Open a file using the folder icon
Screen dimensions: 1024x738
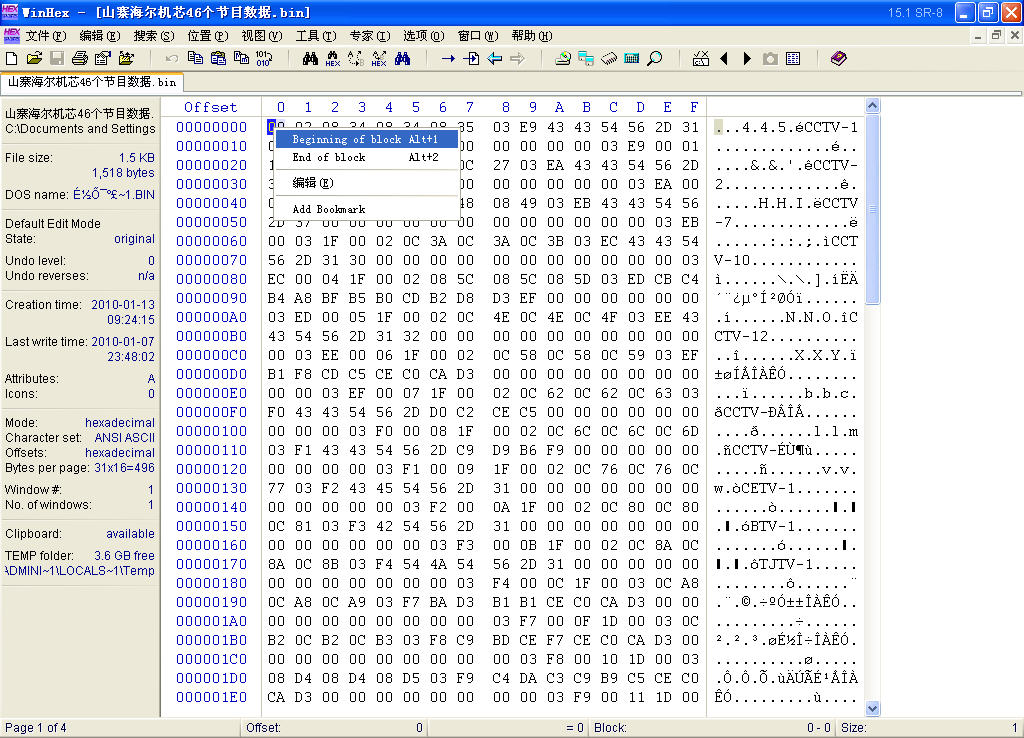34,59
